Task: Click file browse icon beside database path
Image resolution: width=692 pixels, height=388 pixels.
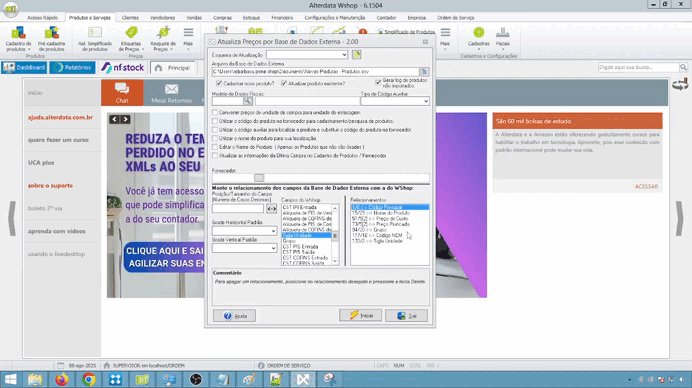Action: click(x=424, y=72)
